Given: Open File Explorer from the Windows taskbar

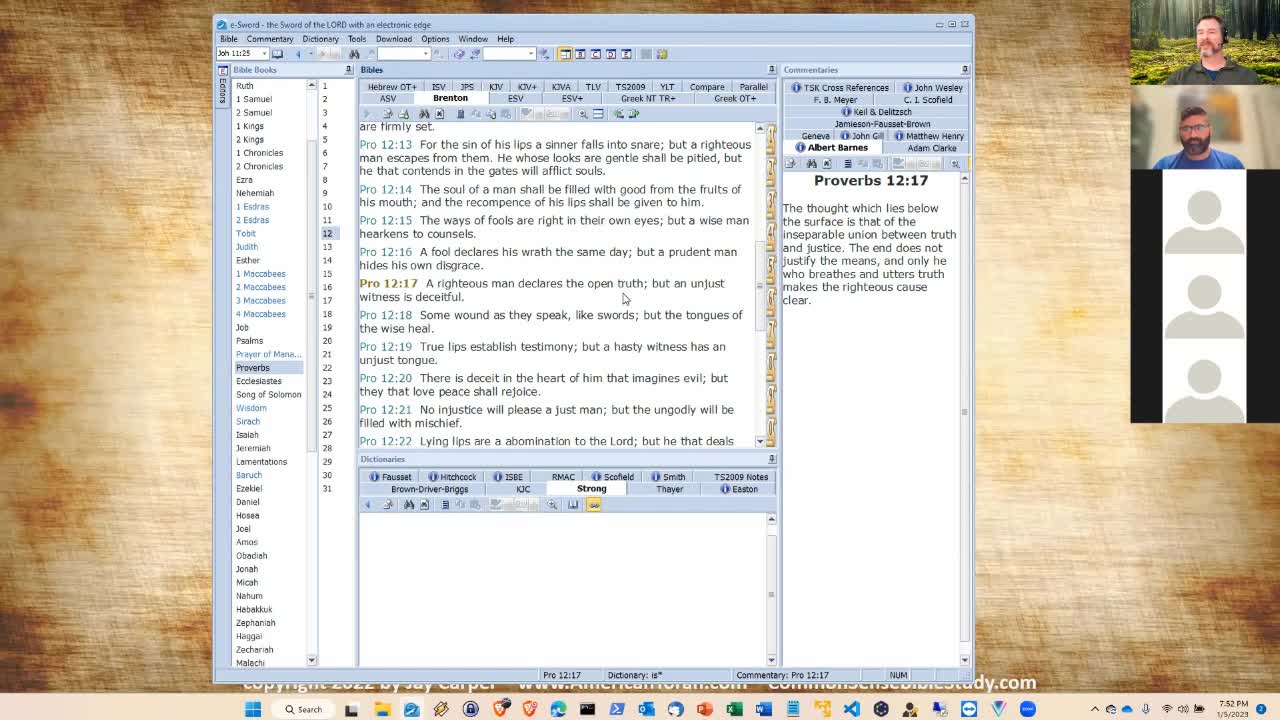Looking at the screenshot, I should coord(382,709).
